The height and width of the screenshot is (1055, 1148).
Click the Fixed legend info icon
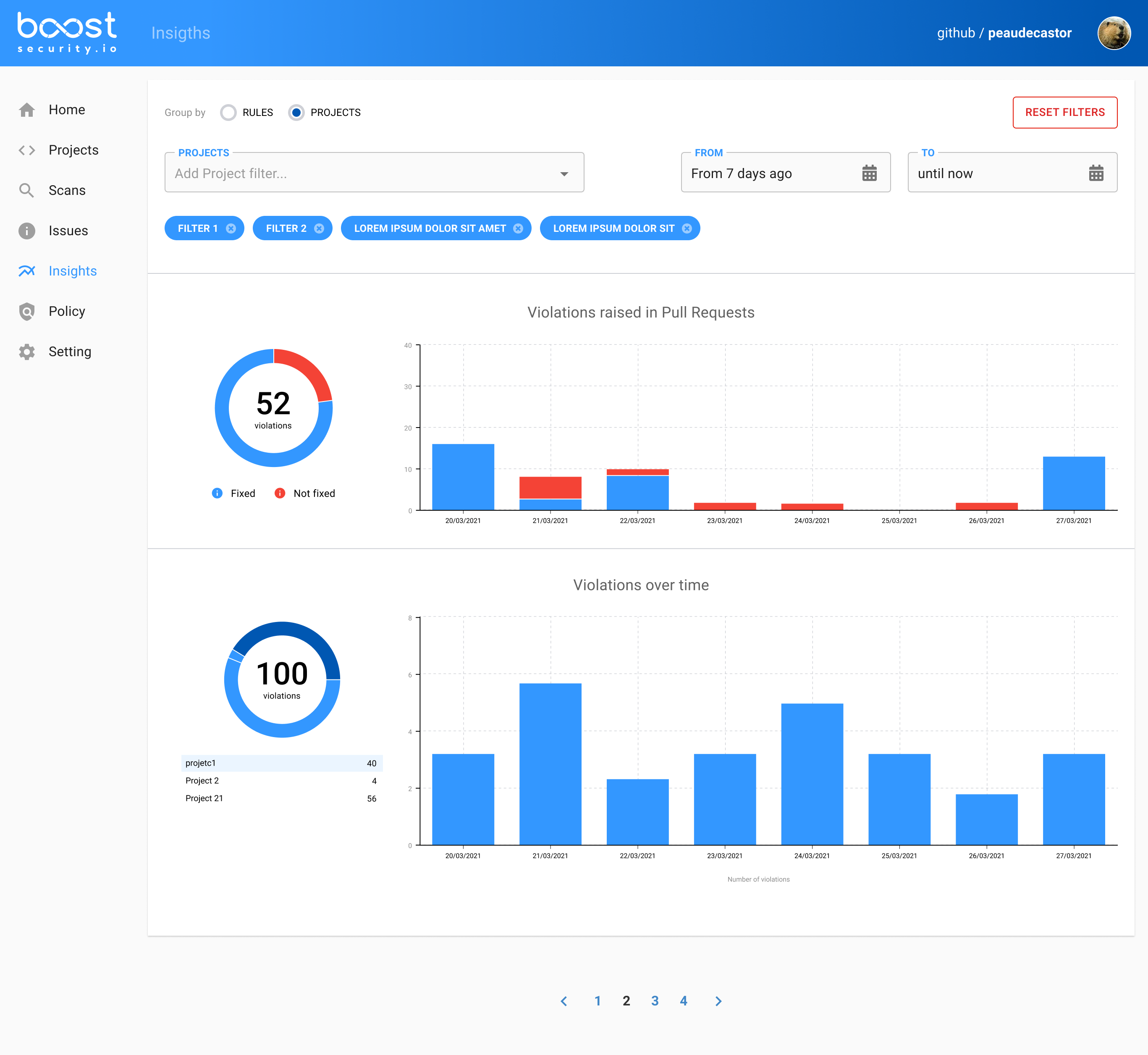coord(217,493)
